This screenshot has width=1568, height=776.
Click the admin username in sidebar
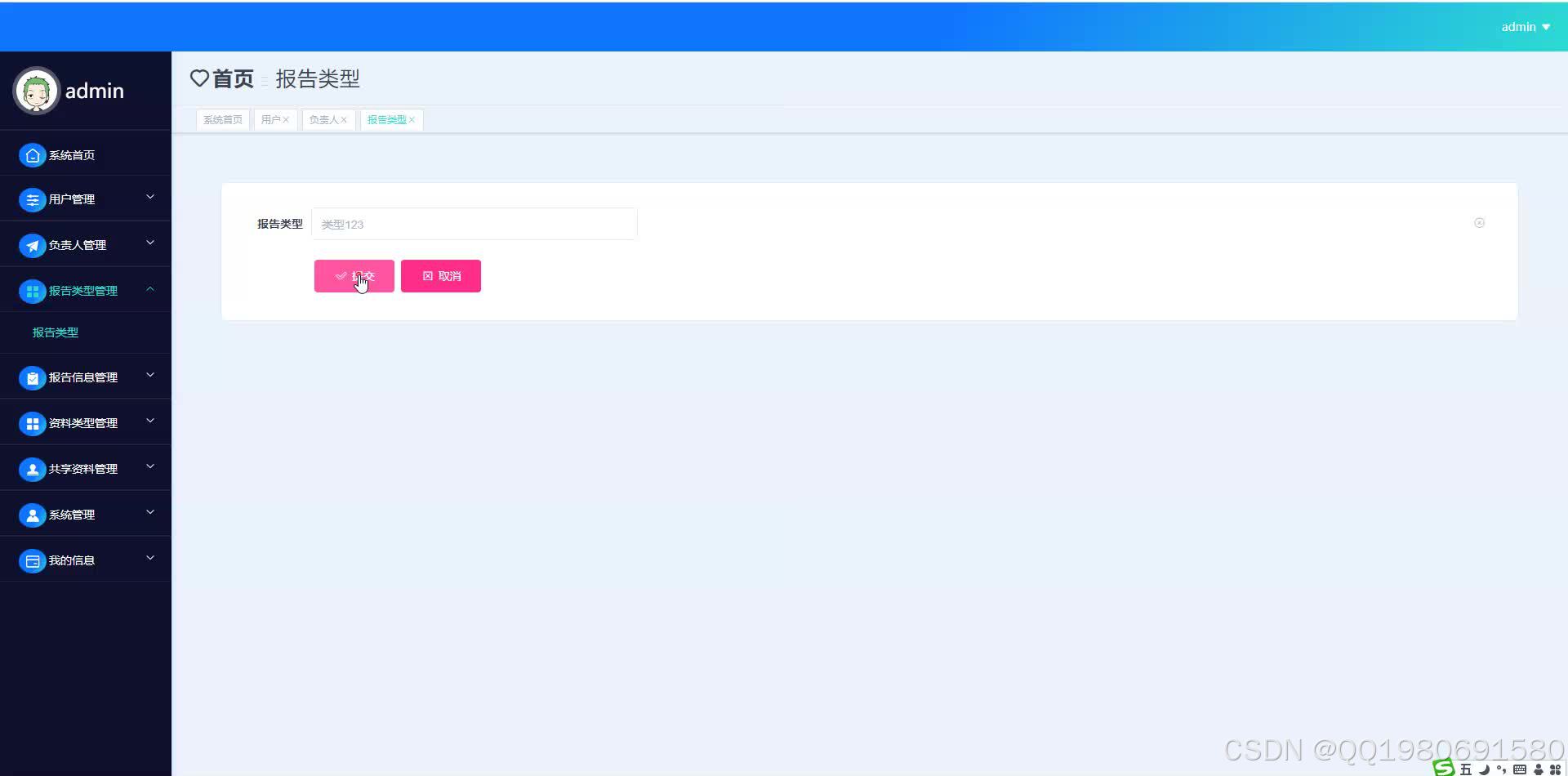click(95, 91)
